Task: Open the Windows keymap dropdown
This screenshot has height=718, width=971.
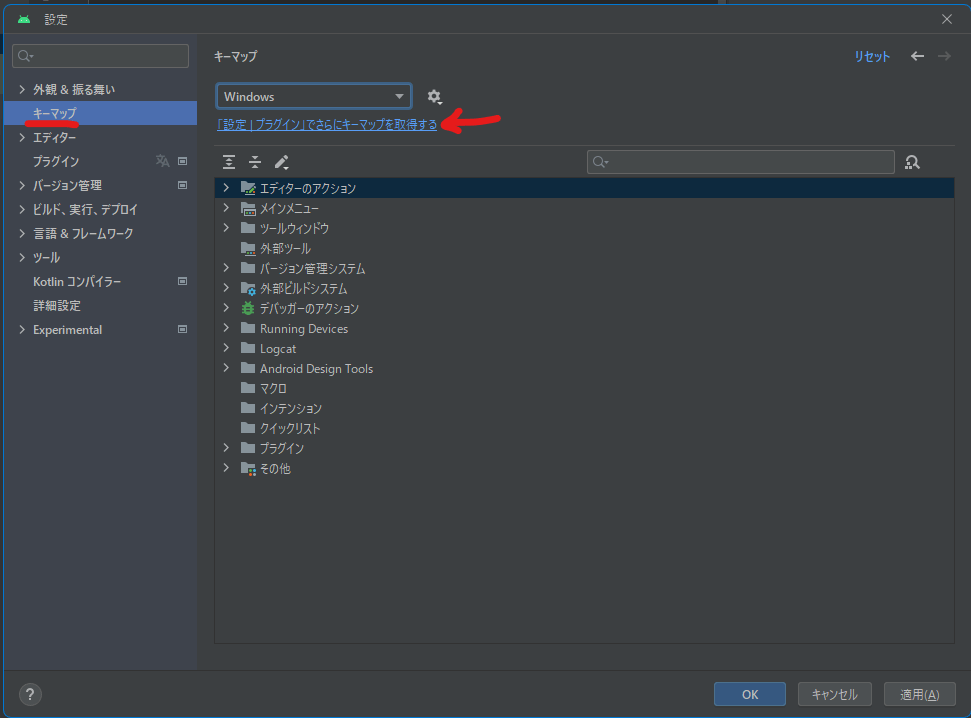Action: [313, 97]
